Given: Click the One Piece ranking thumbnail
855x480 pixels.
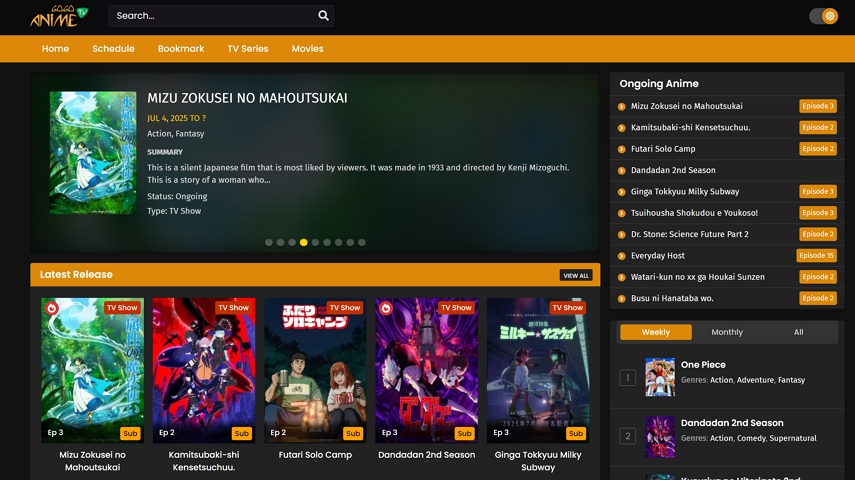Looking at the screenshot, I should [660, 377].
